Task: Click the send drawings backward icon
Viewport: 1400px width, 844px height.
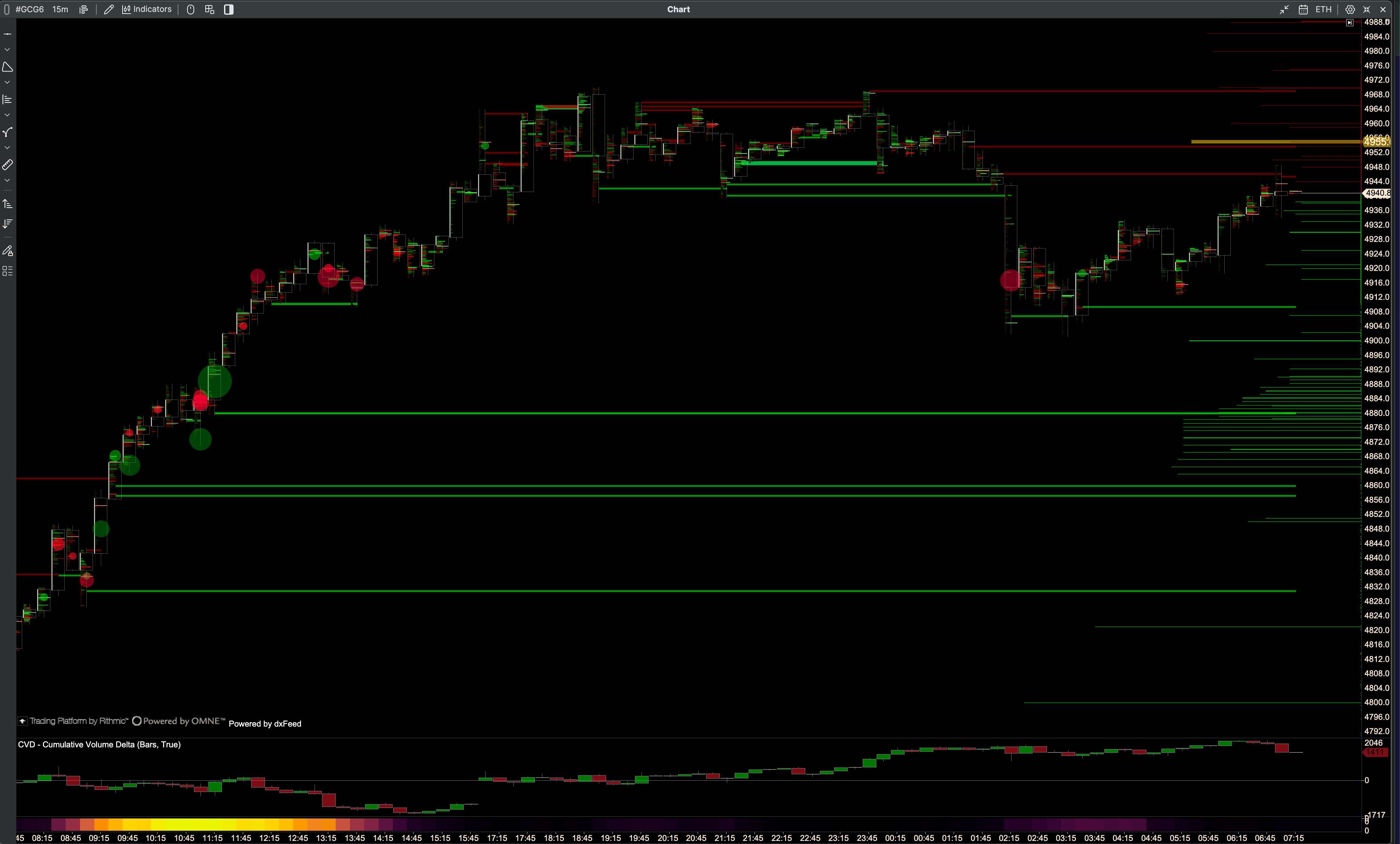Action: (7, 224)
